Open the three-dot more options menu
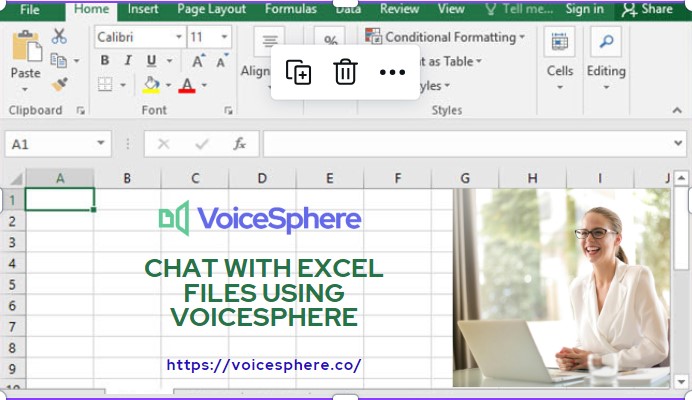The height and width of the screenshot is (400, 692). click(392, 72)
